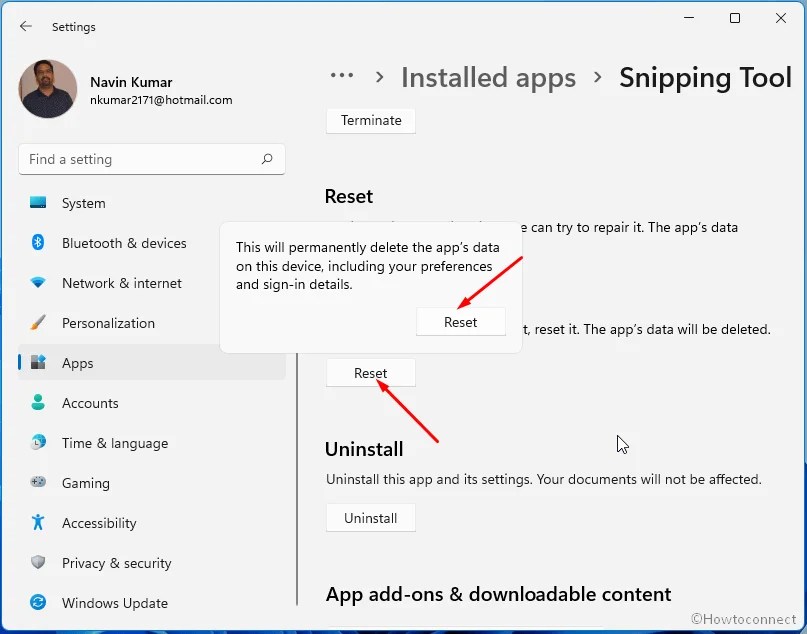
Task: Select the Time & language clock icon
Action: tap(36, 443)
